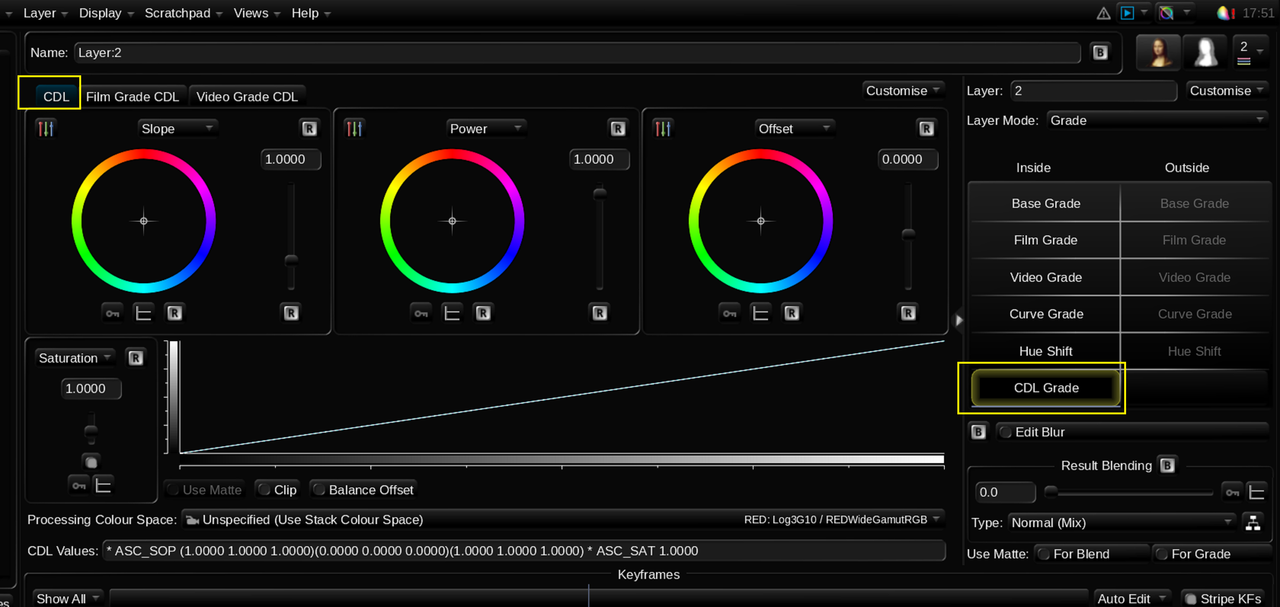Open the Display menu

tap(106, 13)
